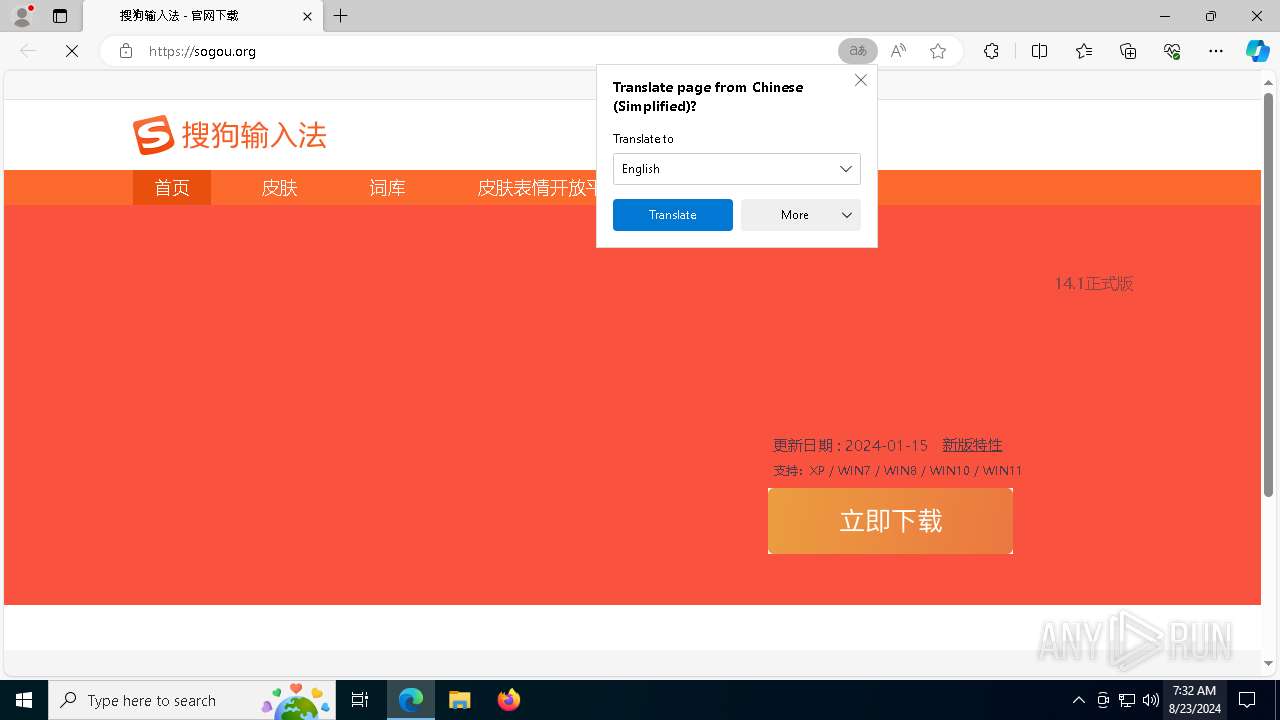Show hidden system tray icons
Image resolution: width=1280 pixels, height=720 pixels.
1078,700
